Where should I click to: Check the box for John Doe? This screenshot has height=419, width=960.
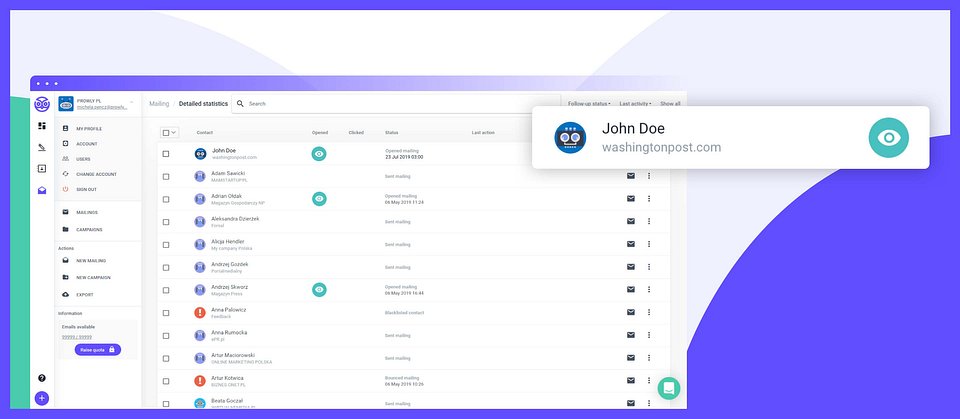coord(166,154)
